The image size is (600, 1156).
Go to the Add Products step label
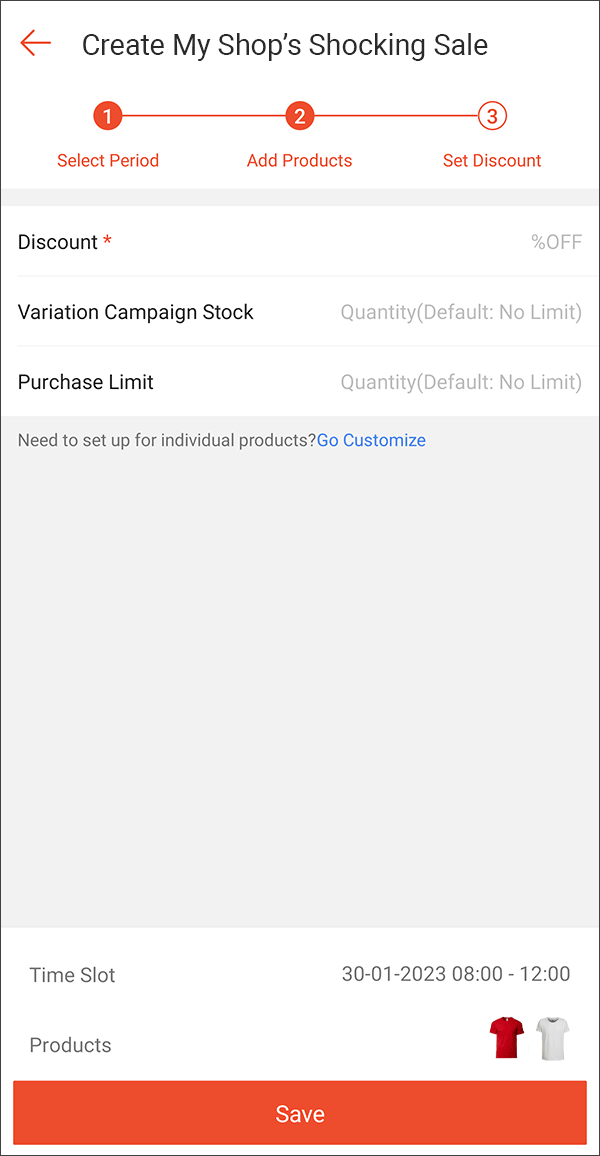coord(299,160)
